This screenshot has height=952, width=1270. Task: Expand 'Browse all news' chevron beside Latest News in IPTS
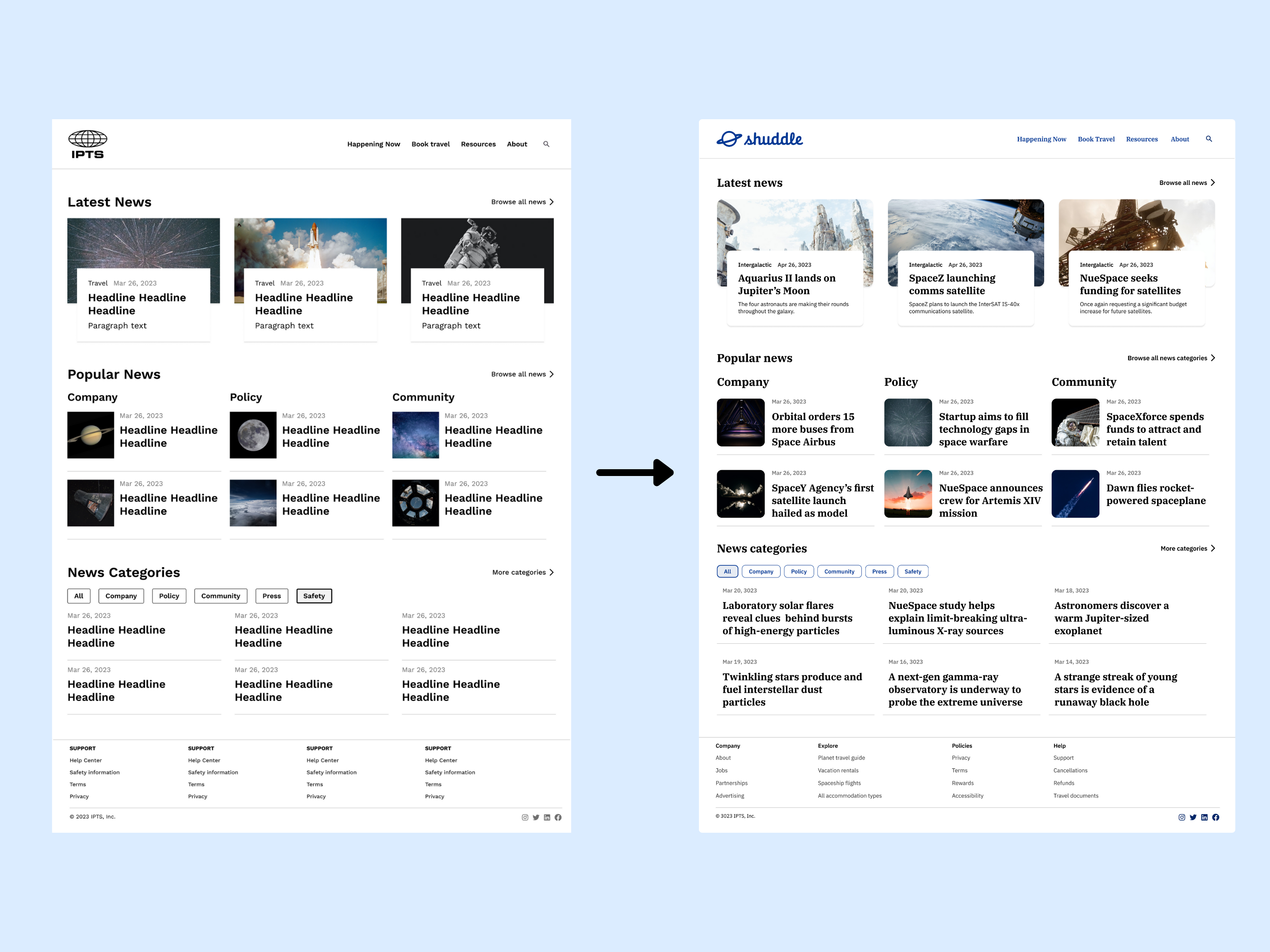pyautogui.click(x=551, y=202)
